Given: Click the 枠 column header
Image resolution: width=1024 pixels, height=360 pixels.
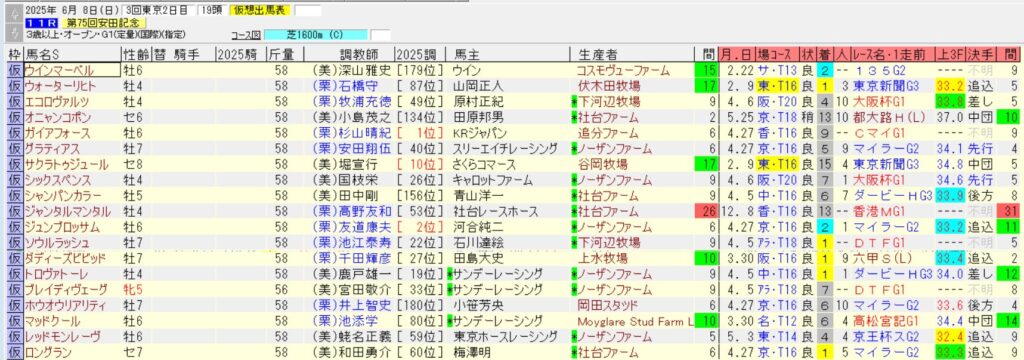Looking at the screenshot, I should click(14, 55).
